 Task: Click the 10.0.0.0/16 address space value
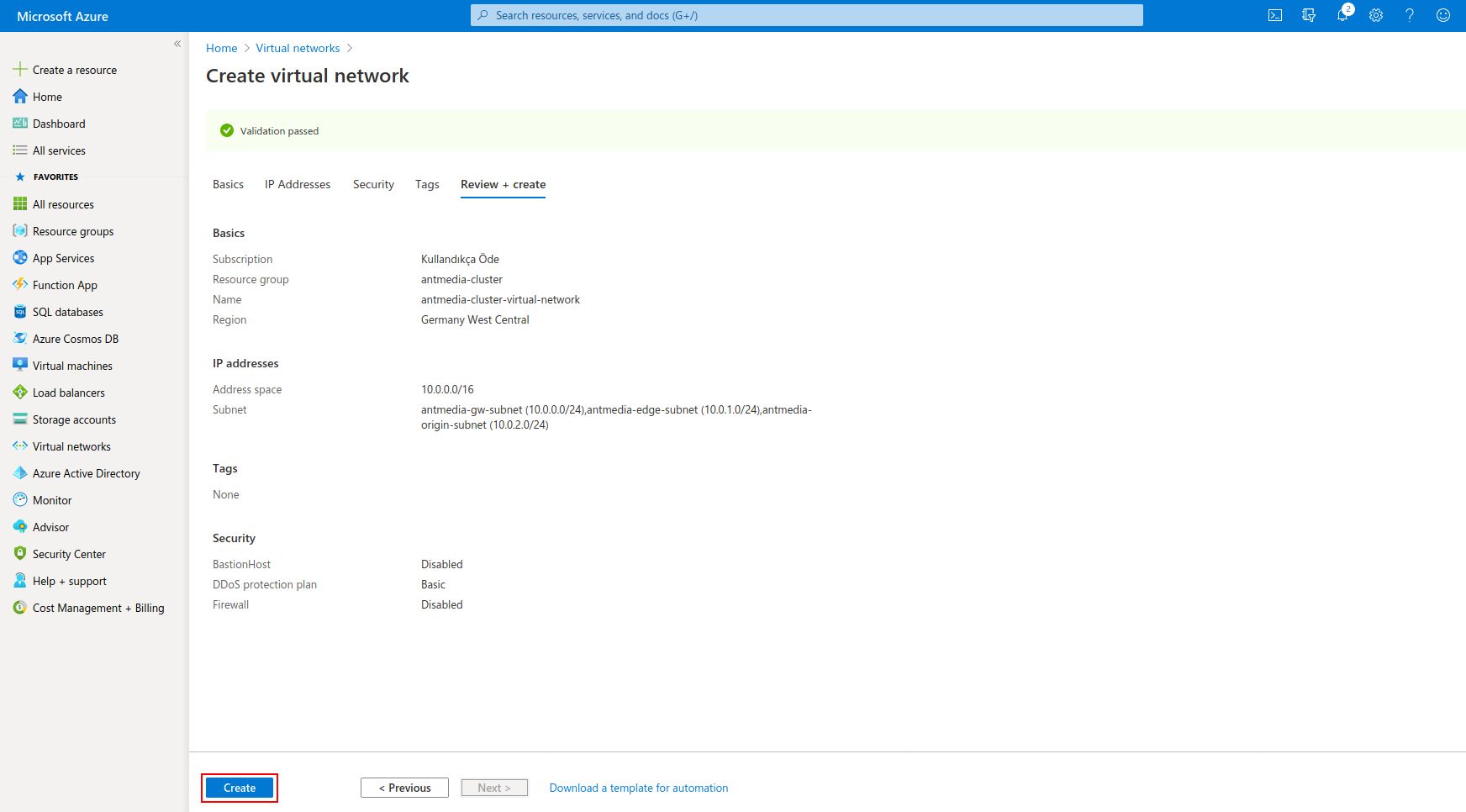pyautogui.click(x=447, y=389)
